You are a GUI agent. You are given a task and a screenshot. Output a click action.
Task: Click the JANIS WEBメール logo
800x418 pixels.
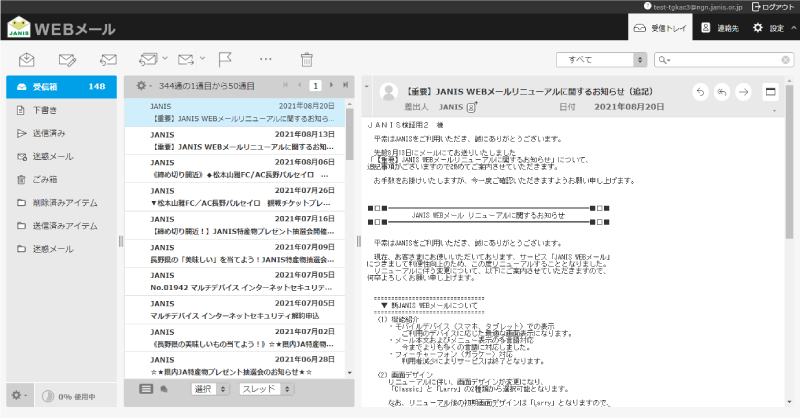click(61, 28)
